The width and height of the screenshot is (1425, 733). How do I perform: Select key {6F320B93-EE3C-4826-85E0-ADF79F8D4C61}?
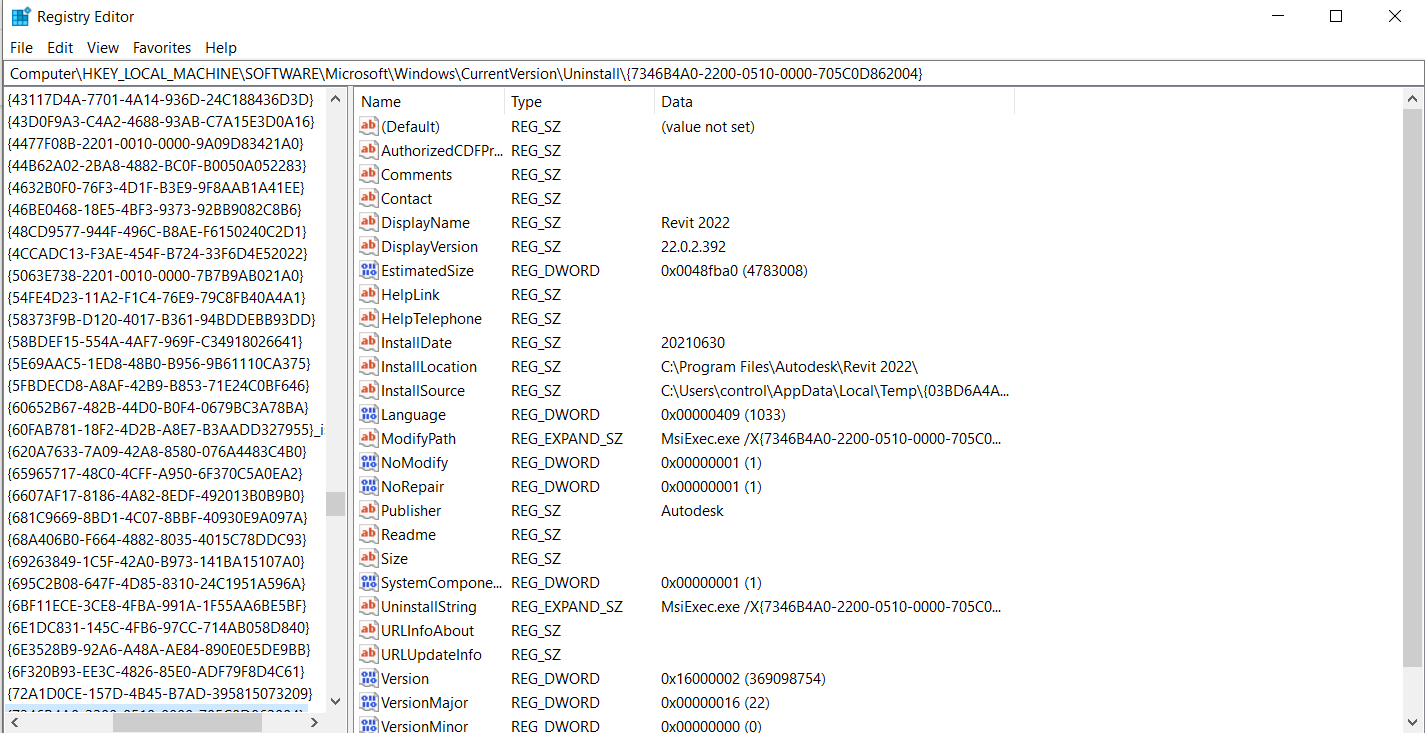click(155, 672)
